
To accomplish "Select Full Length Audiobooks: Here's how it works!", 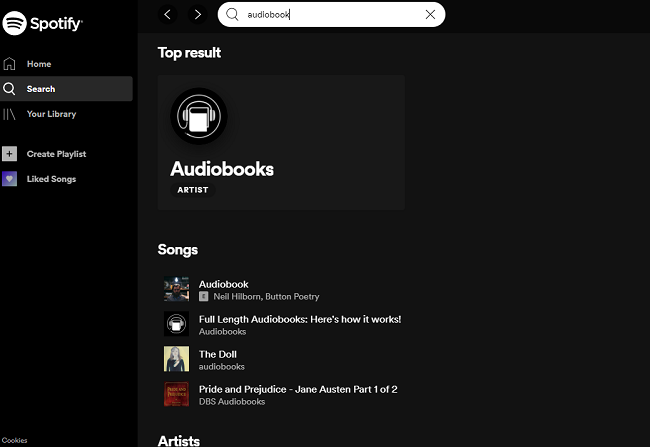I will tap(300, 319).
